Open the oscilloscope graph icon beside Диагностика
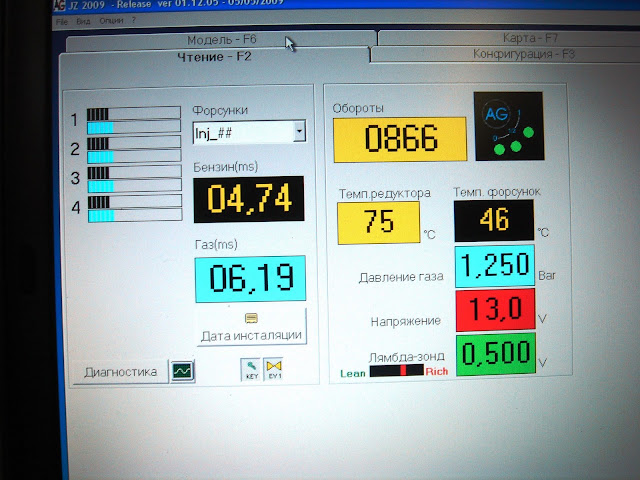The image size is (640, 480). (x=182, y=371)
